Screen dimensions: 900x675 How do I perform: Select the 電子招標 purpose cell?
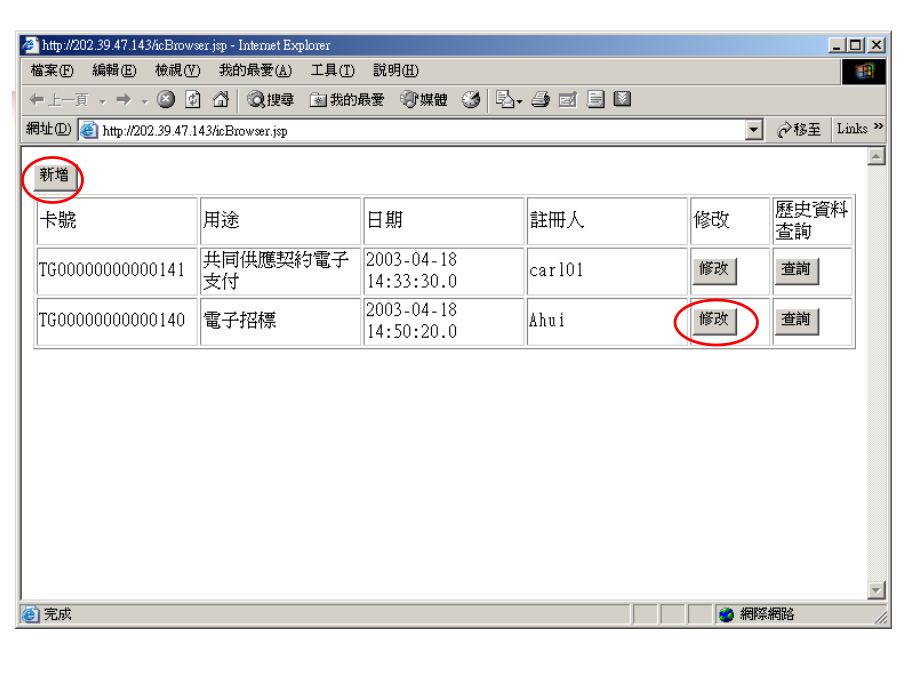point(281,321)
